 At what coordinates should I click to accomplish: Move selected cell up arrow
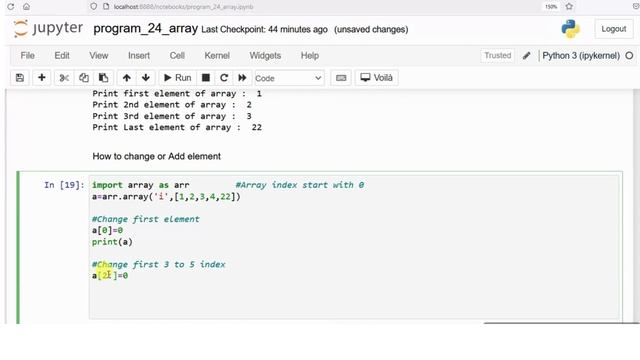[x=127, y=78]
